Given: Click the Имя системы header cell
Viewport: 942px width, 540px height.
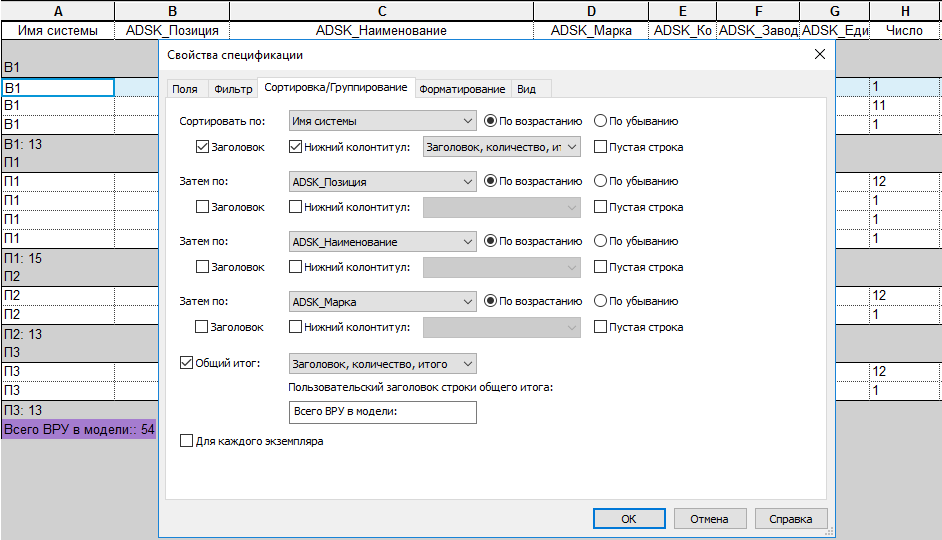Looking at the screenshot, I should [58, 31].
